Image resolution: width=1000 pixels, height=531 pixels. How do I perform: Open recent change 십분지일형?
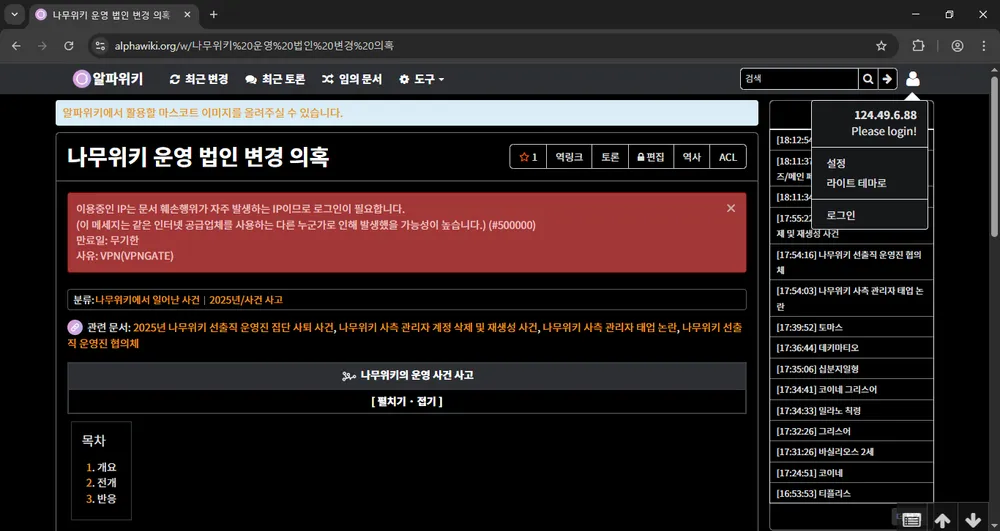[851, 368]
